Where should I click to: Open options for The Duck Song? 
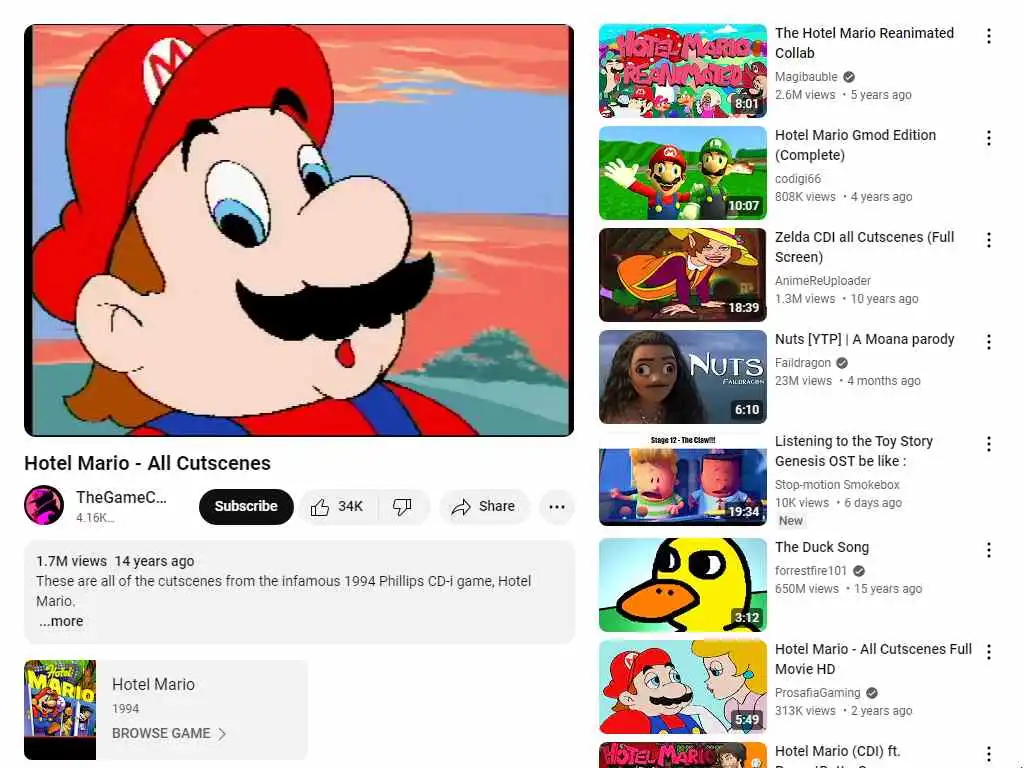pos(989,550)
